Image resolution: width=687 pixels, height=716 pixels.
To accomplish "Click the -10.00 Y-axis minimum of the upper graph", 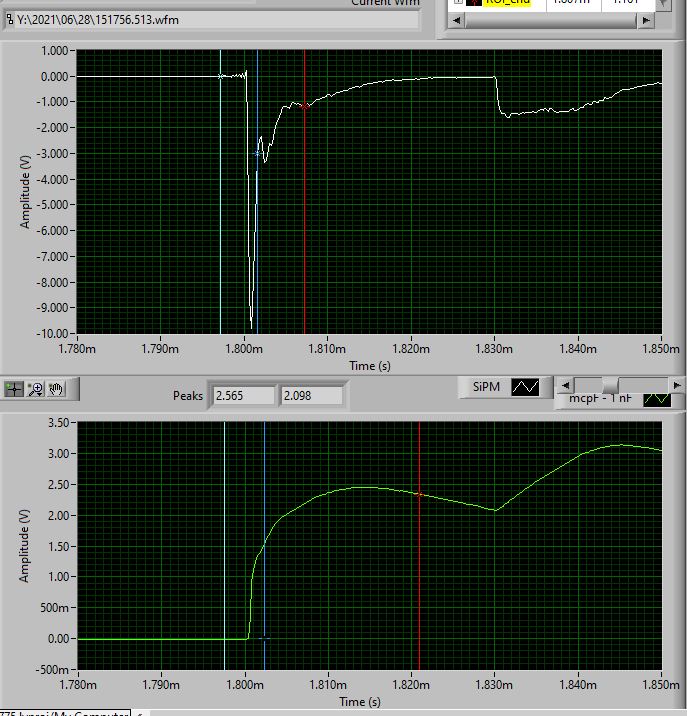I will click(x=52, y=333).
